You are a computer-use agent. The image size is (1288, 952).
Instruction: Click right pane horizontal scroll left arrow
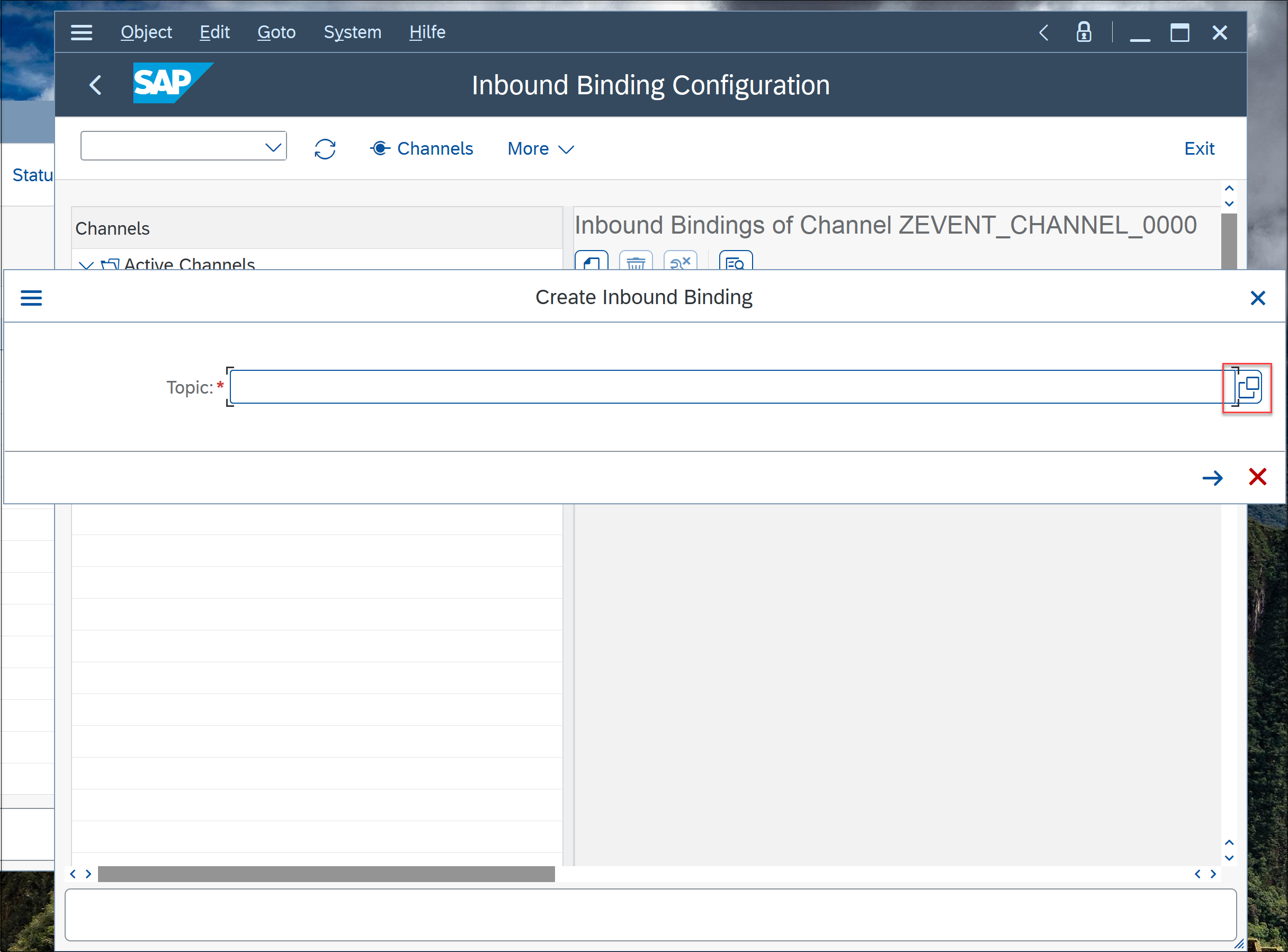(x=1197, y=874)
